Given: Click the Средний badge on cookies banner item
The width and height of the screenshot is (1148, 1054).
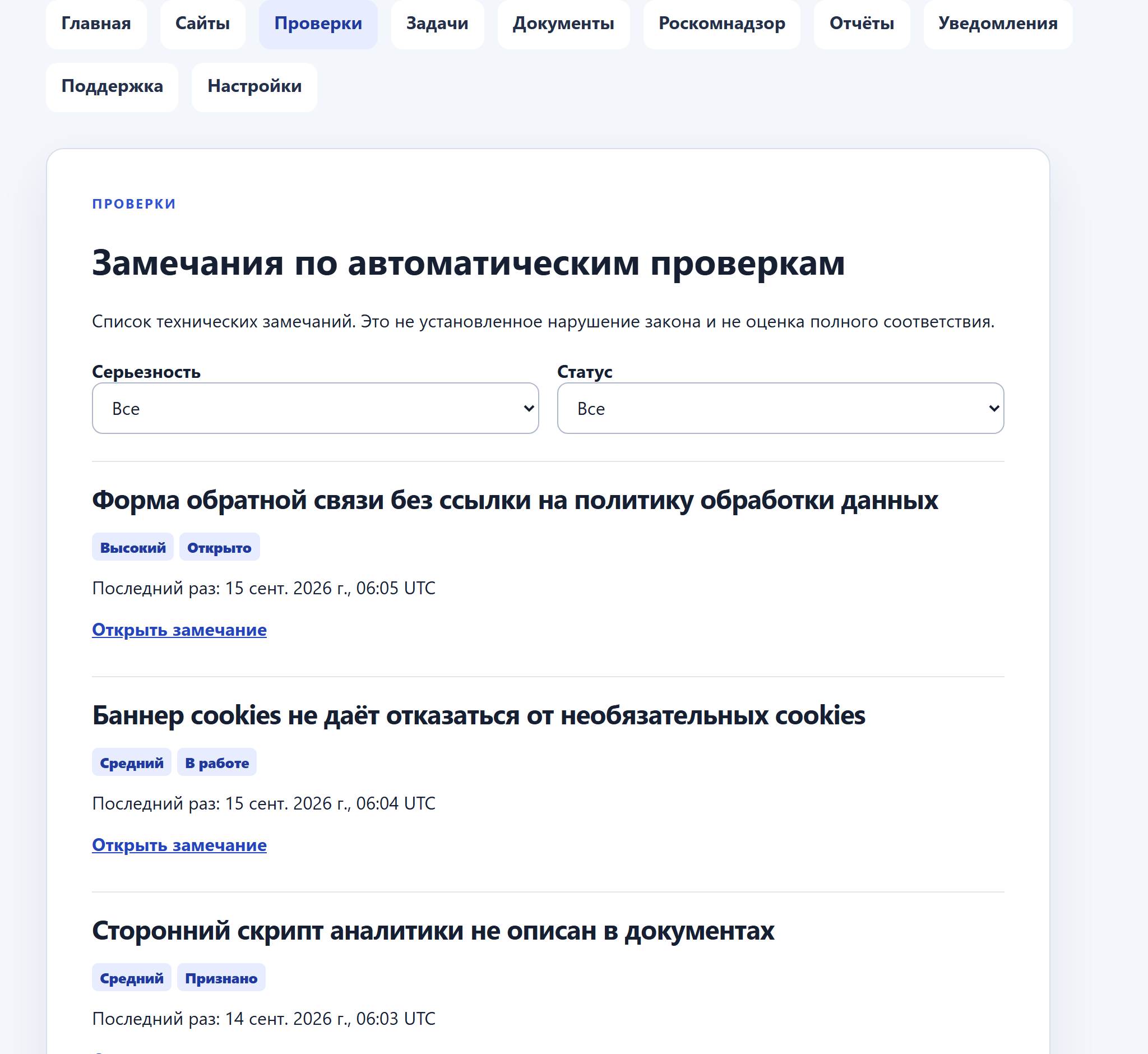Looking at the screenshot, I should 132,762.
